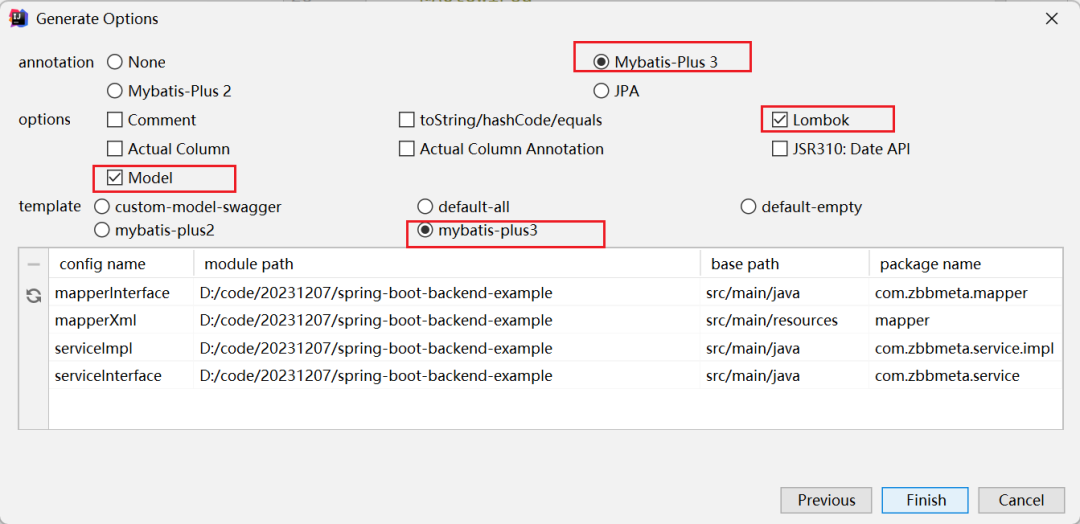Go back with the Previous button

tap(826, 500)
